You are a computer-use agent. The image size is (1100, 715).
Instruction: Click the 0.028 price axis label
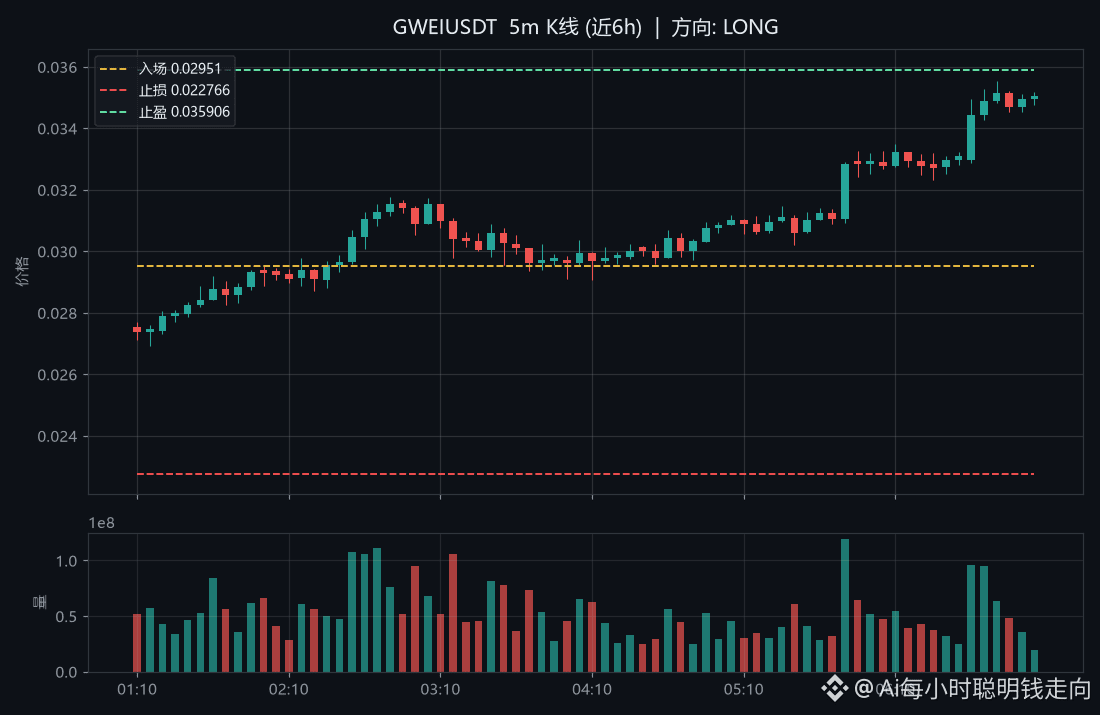(58, 314)
